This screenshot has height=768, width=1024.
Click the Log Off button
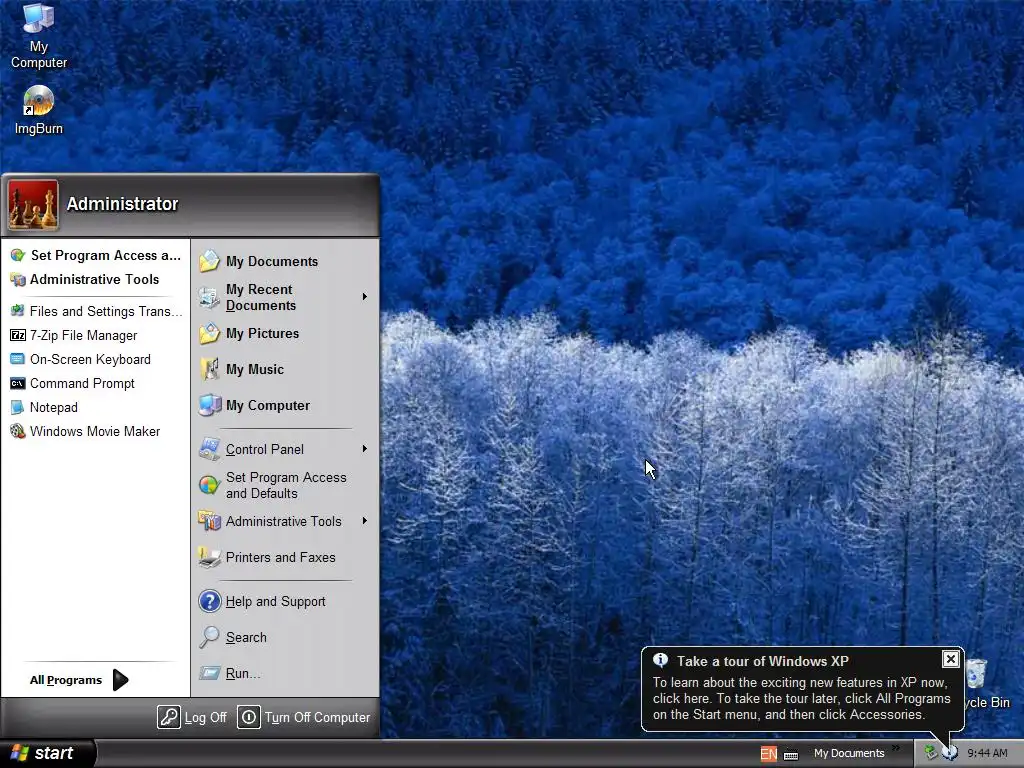click(192, 717)
